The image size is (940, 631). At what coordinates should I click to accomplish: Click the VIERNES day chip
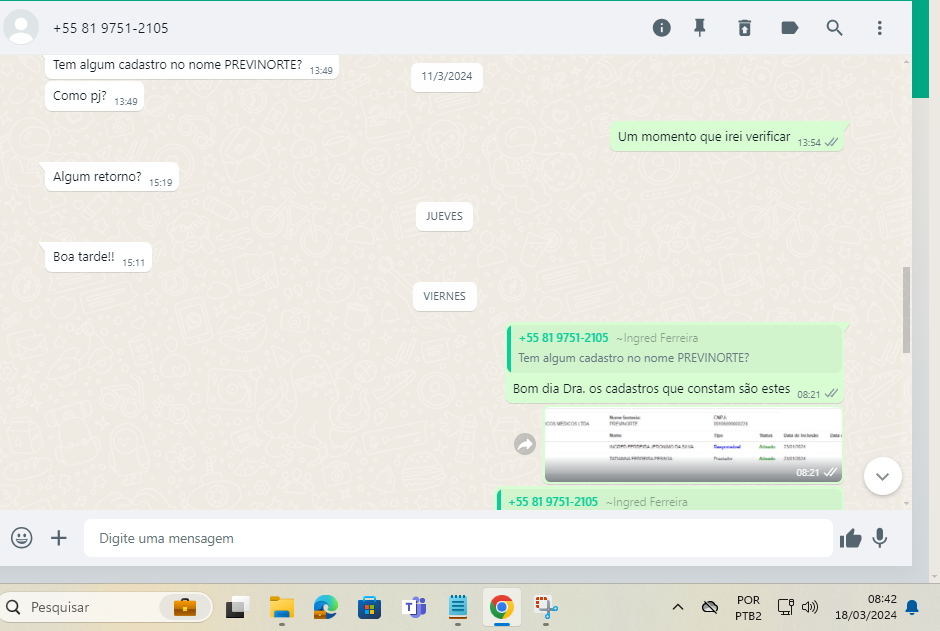click(x=444, y=297)
